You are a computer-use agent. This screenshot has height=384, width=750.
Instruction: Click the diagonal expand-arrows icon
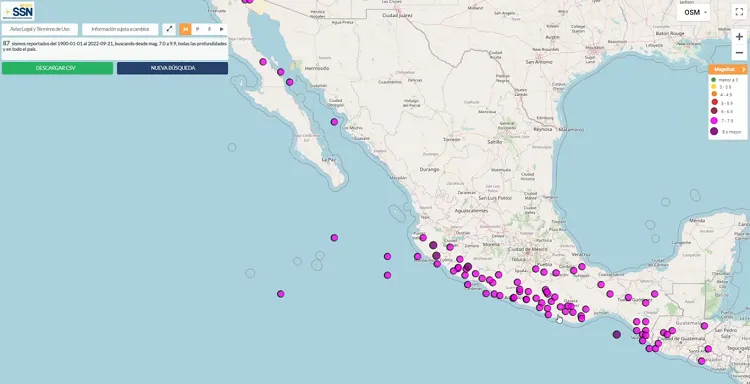(169, 29)
